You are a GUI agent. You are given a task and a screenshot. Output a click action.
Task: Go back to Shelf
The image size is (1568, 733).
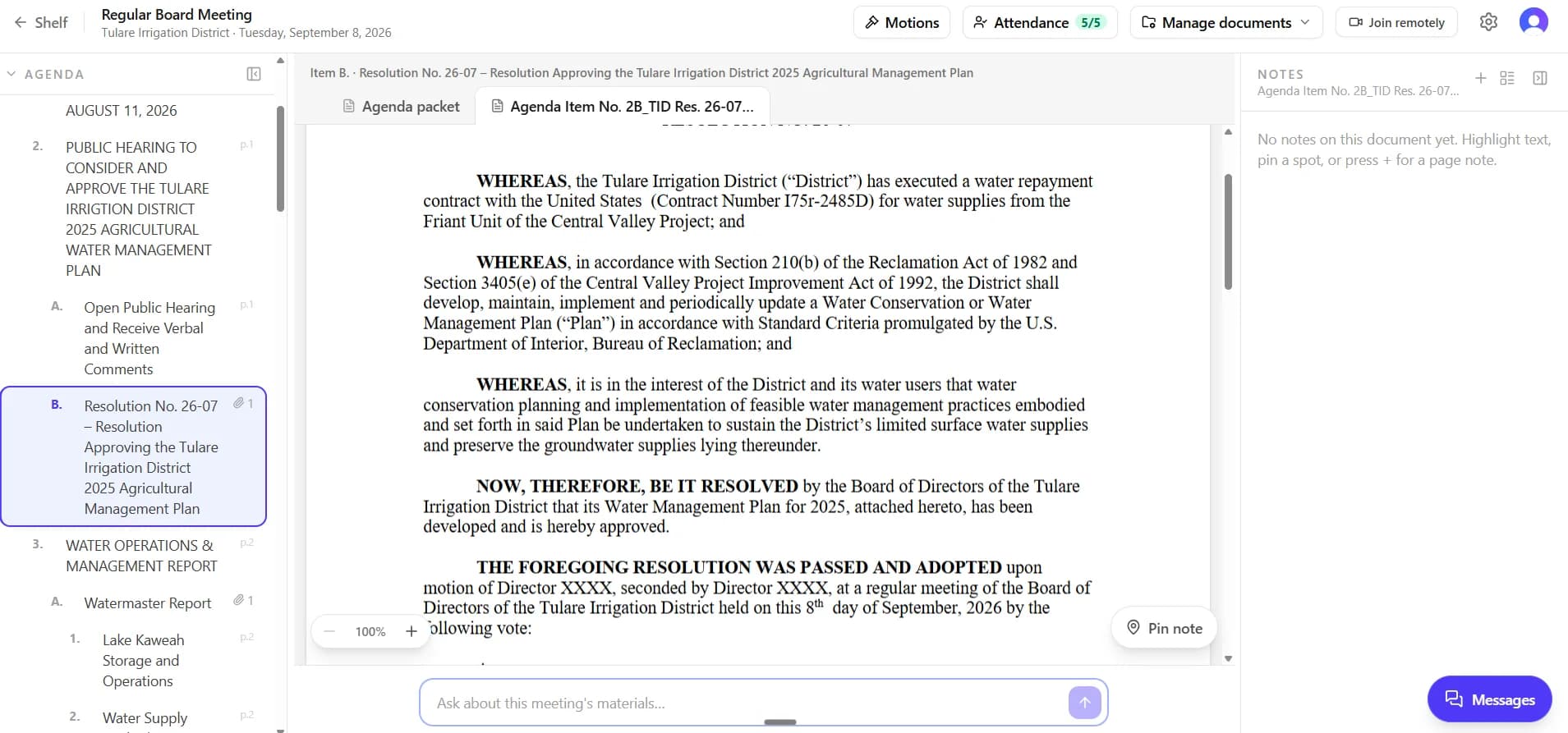pos(41,23)
